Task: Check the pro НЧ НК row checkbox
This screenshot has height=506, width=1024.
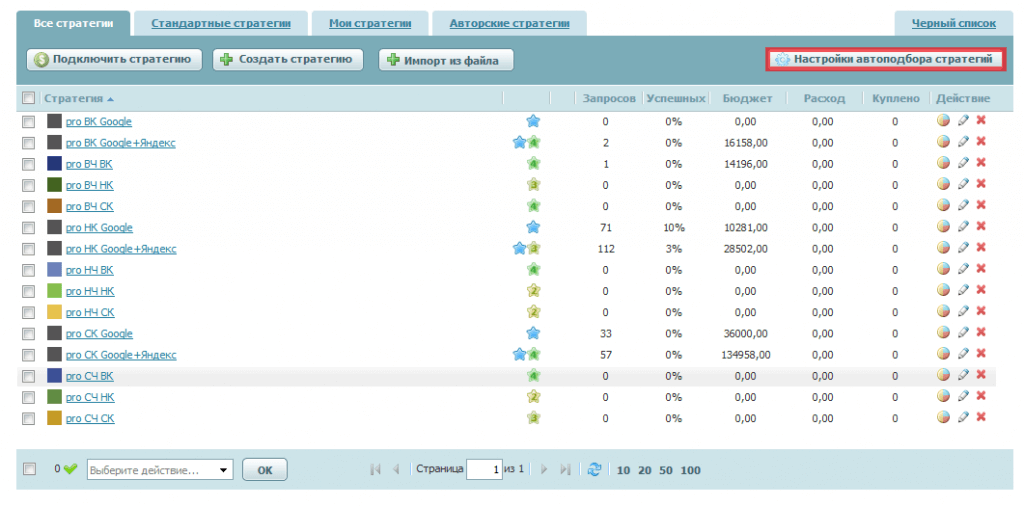Action: [28, 291]
